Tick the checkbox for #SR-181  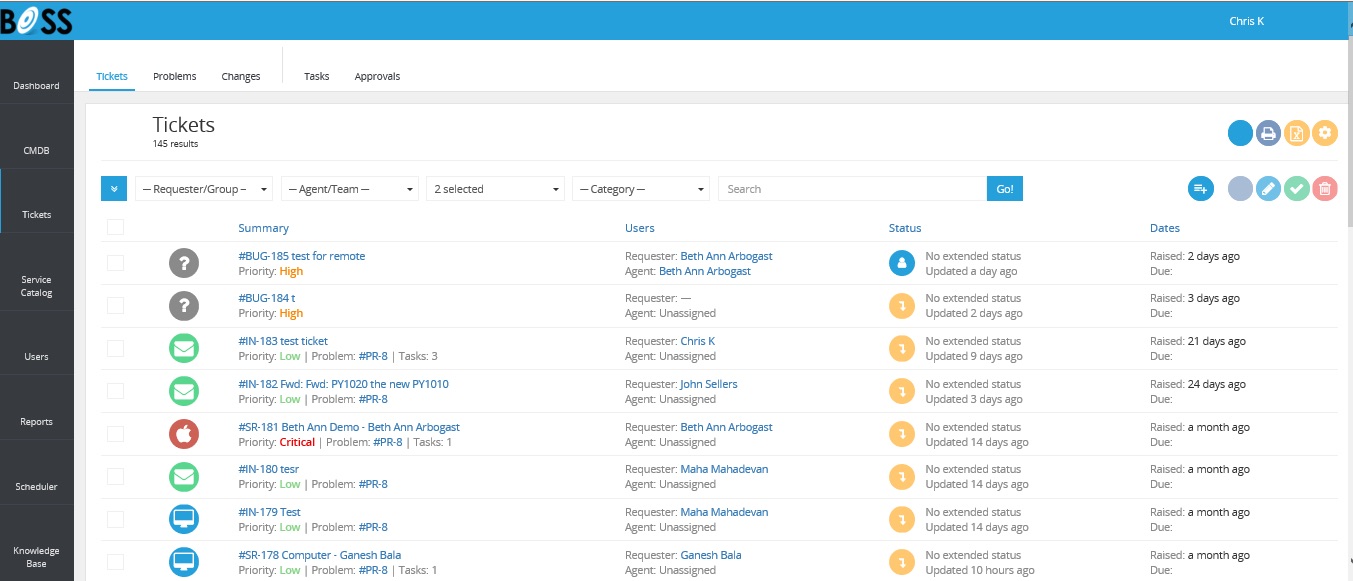click(x=115, y=434)
